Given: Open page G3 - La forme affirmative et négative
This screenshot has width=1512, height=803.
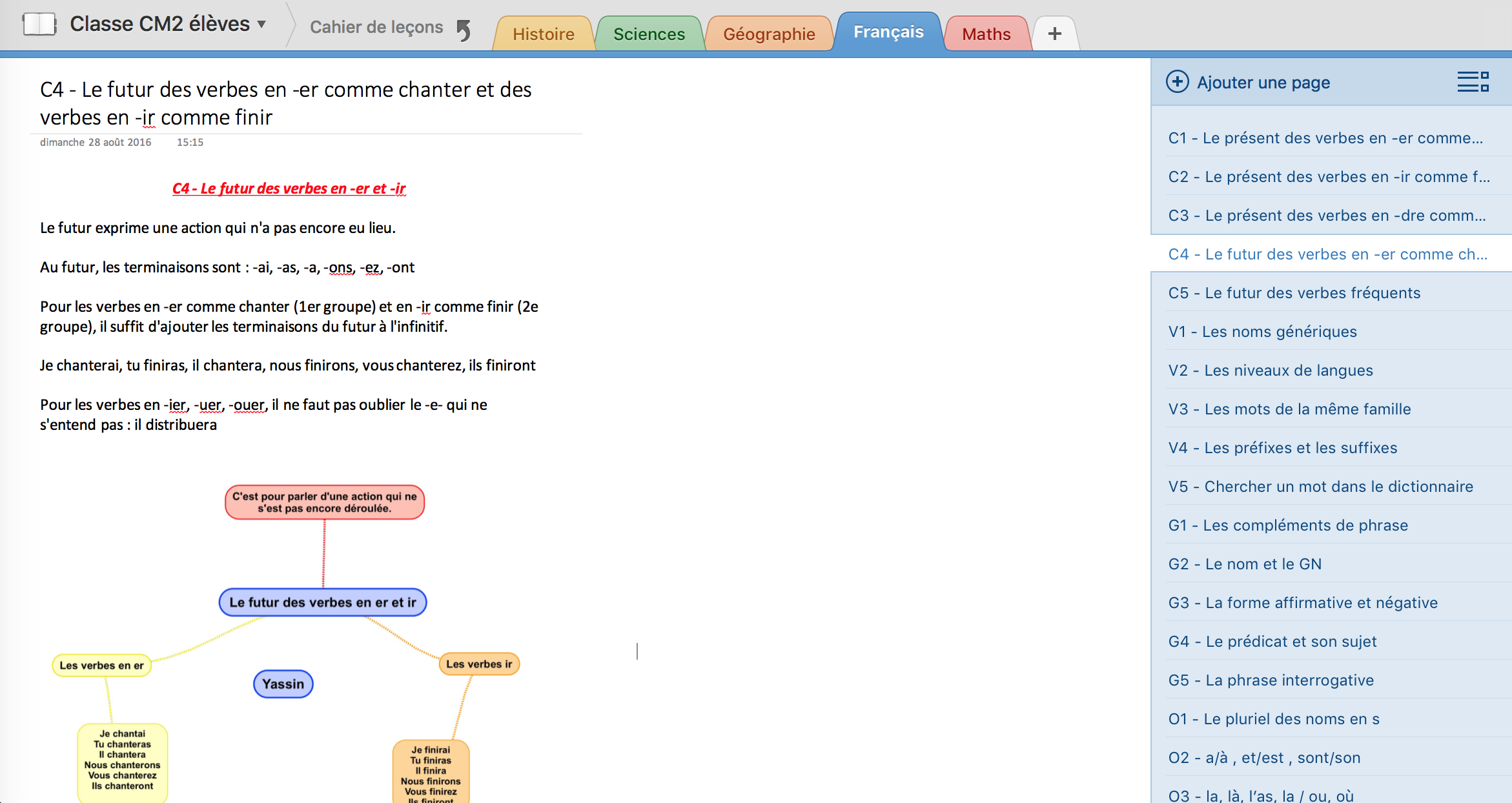Looking at the screenshot, I should 1302,603.
